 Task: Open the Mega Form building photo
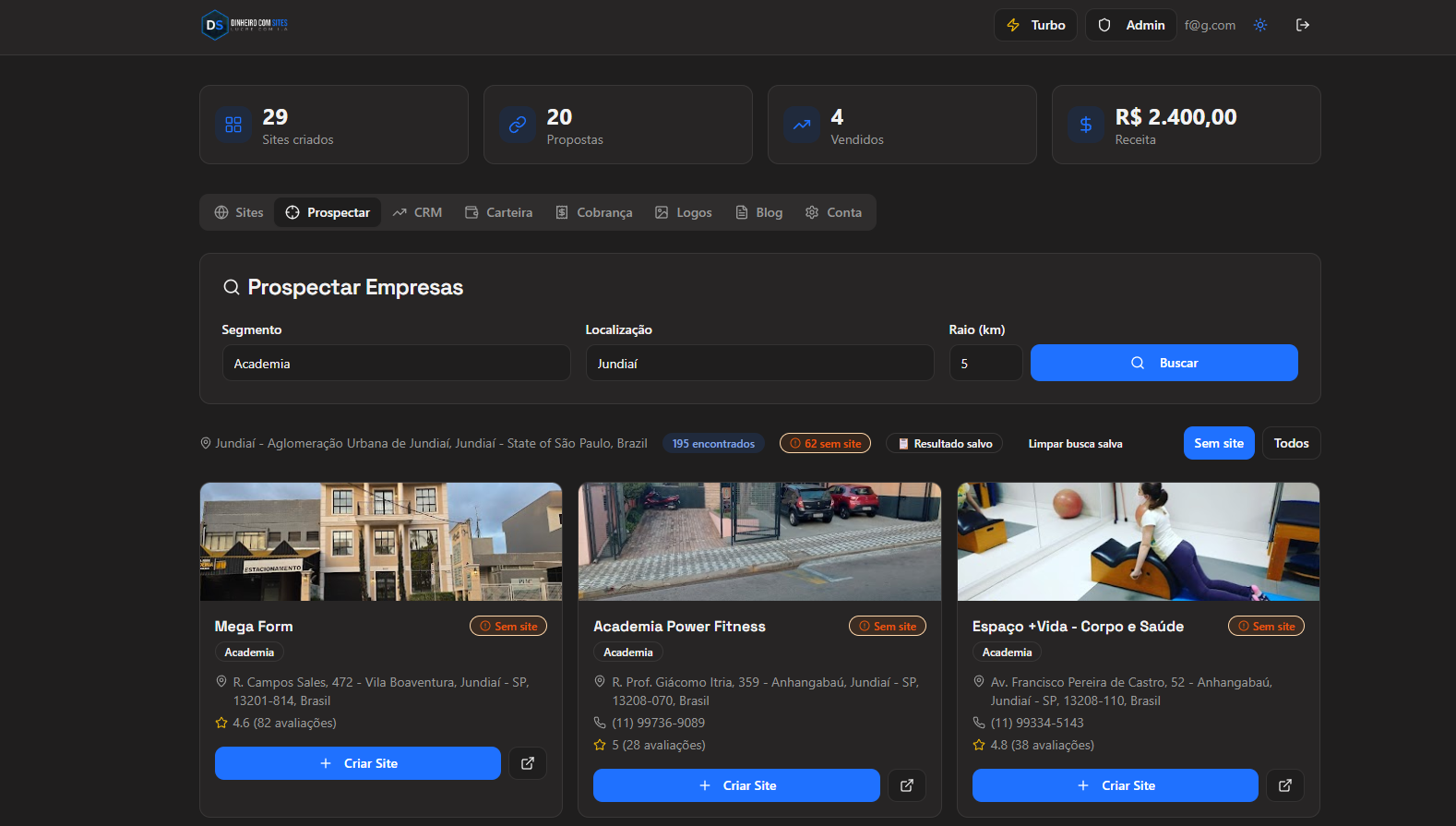coord(381,542)
